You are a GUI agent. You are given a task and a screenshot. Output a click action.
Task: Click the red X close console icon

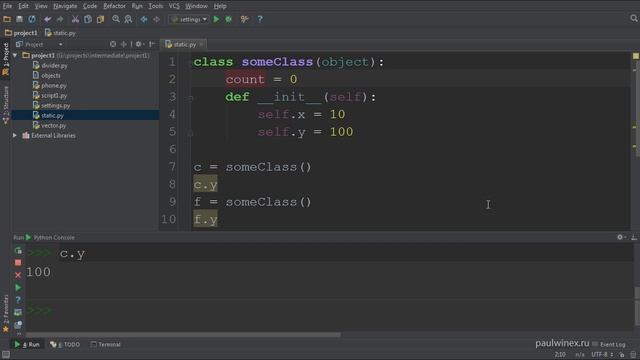[18, 275]
